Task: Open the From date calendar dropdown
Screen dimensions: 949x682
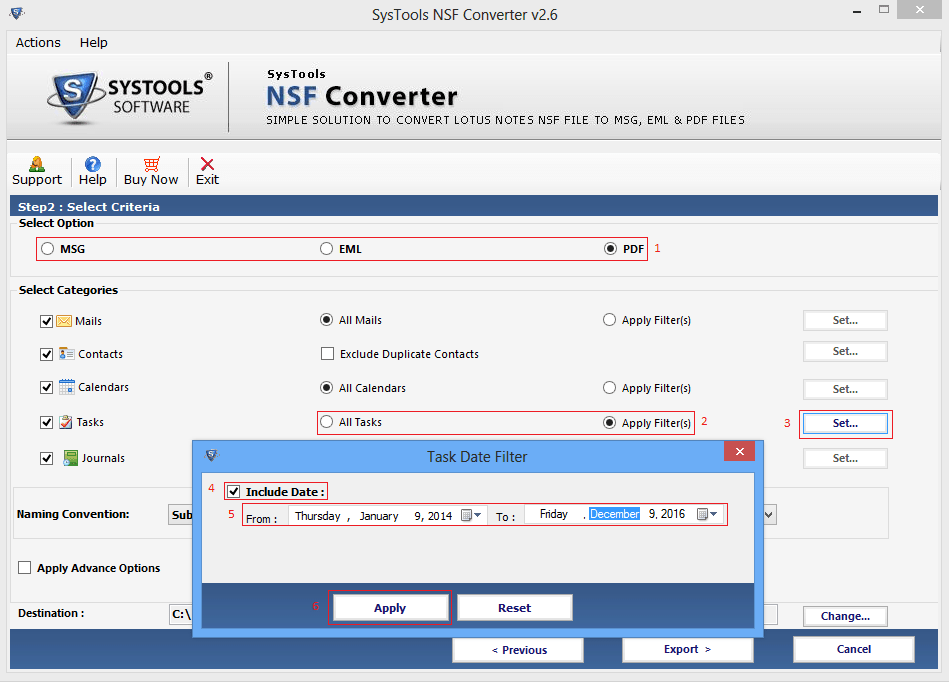Action: click(471, 515)
